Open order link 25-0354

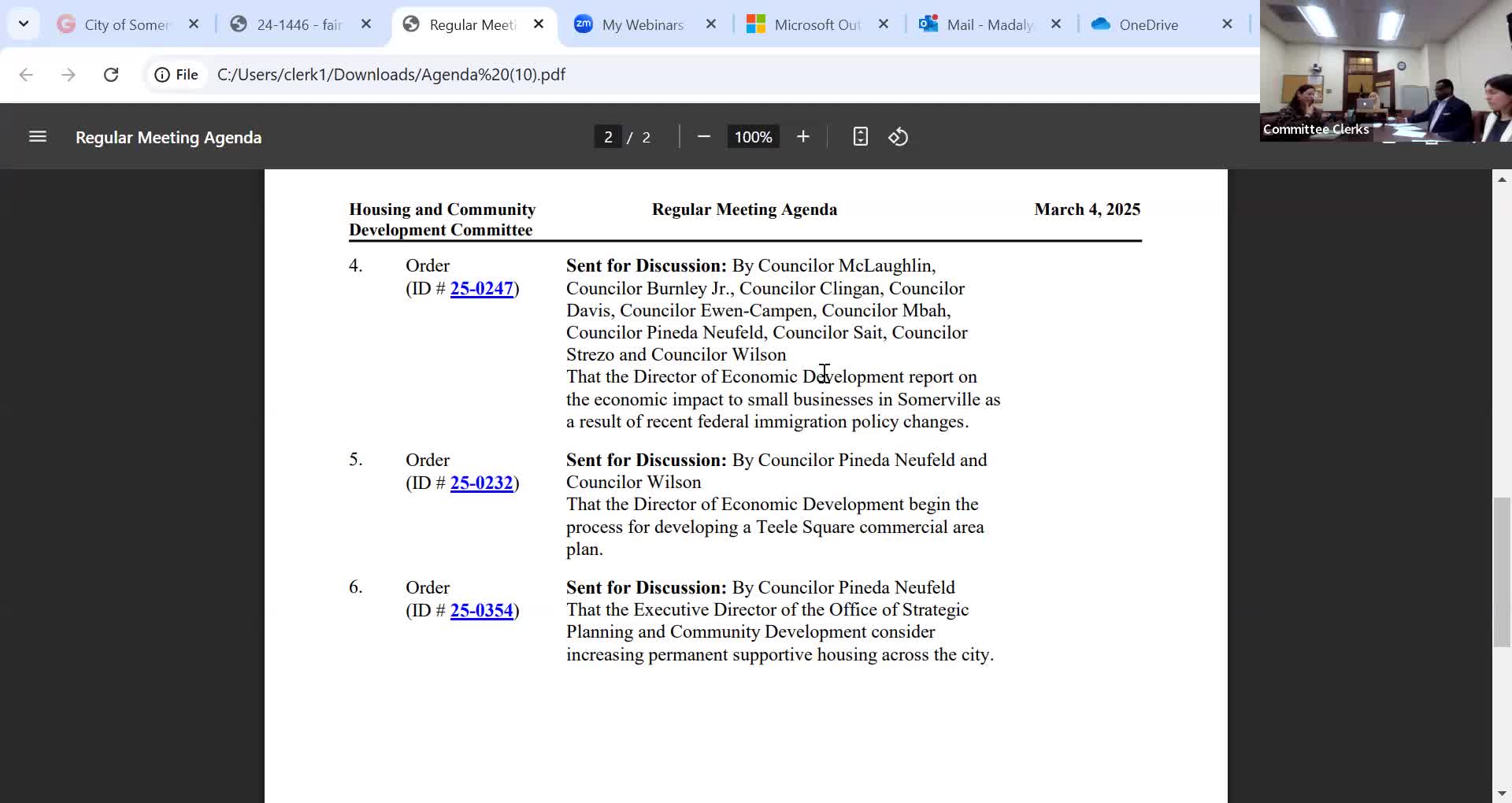tap(481, 611)
